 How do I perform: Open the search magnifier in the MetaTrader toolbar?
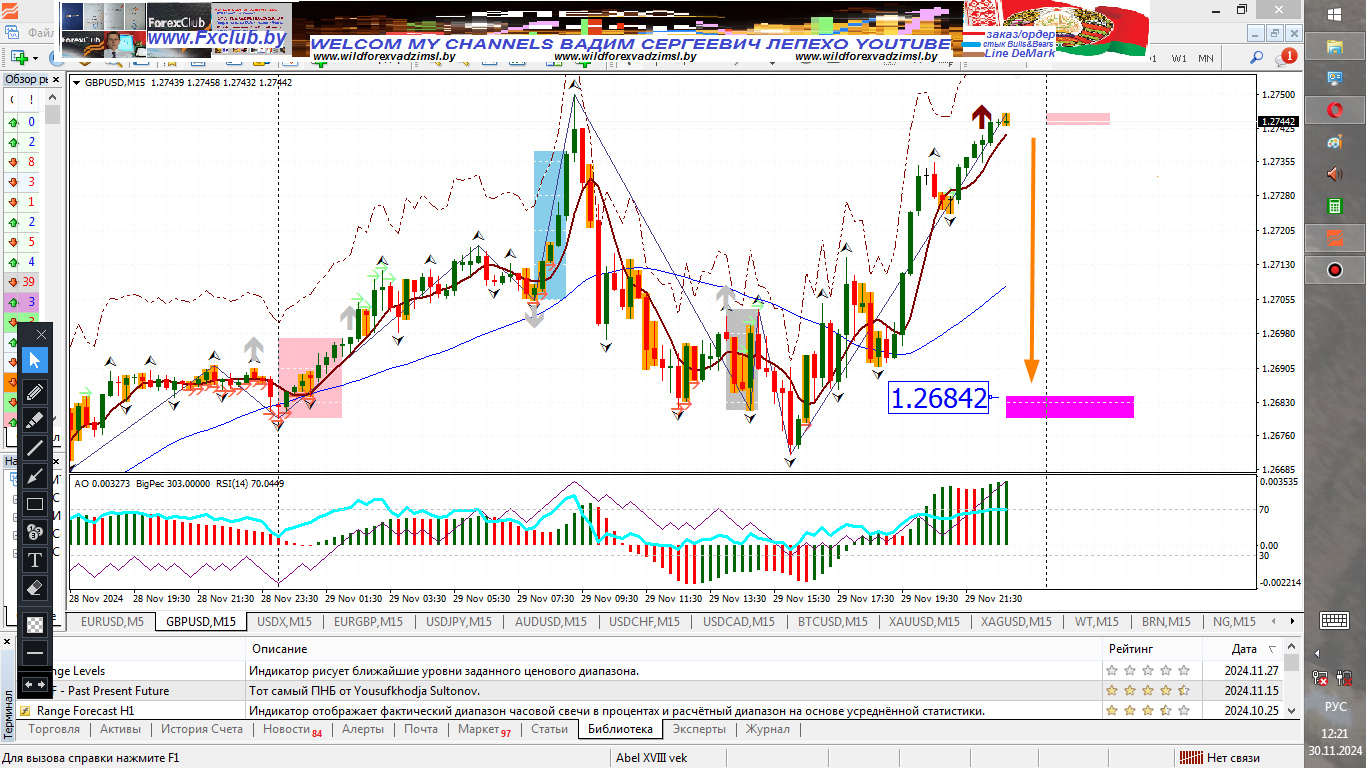[1256, 57]
